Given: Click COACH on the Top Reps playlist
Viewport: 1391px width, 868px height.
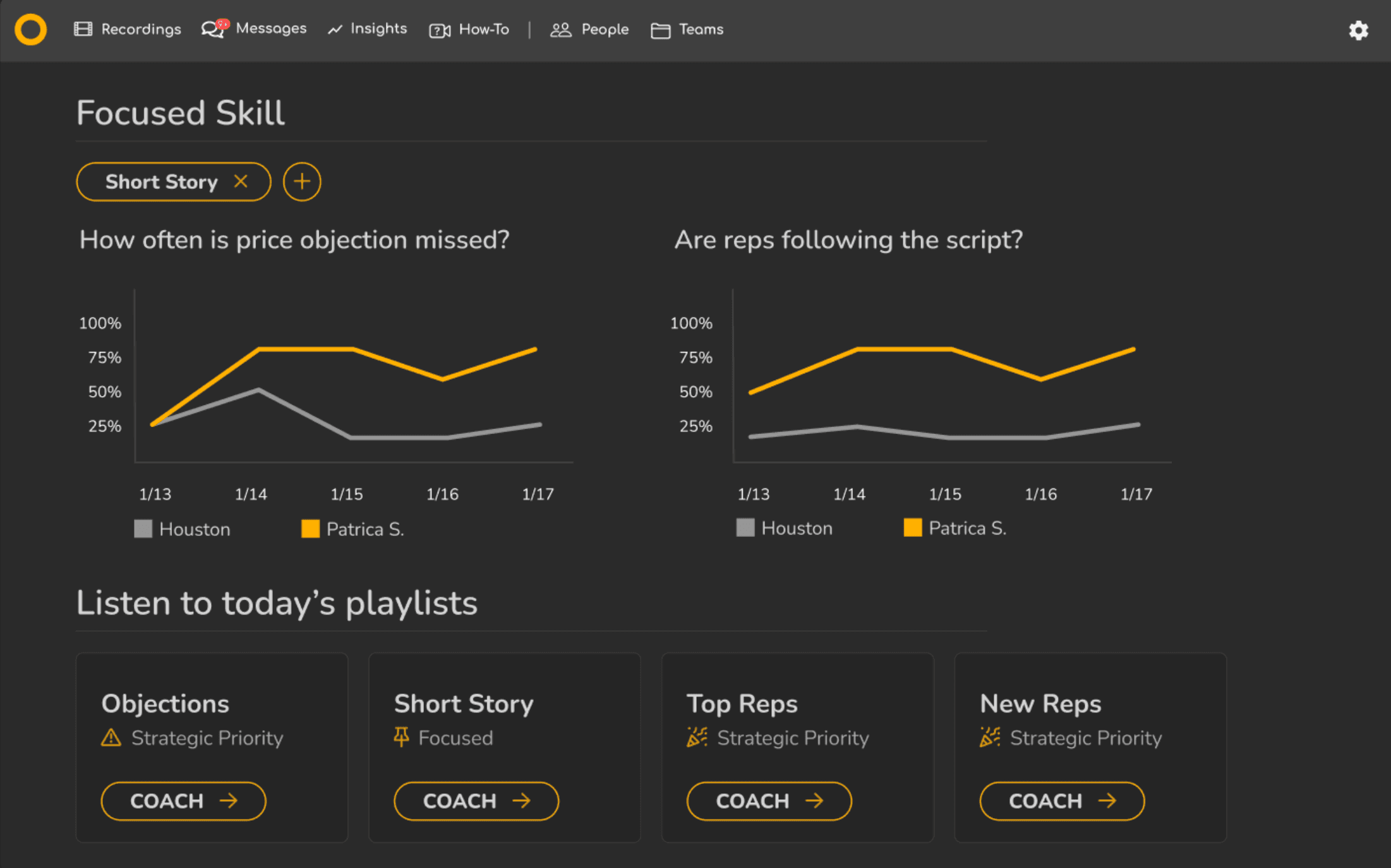Looking at the screenshot, I should [769, 801].
